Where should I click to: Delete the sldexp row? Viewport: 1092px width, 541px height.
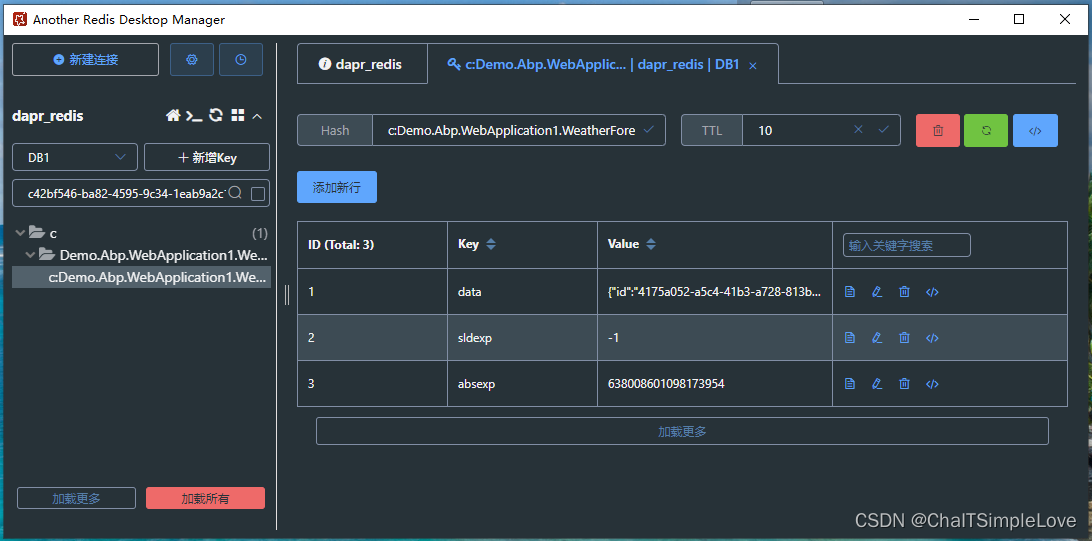(x=904, y=338)
